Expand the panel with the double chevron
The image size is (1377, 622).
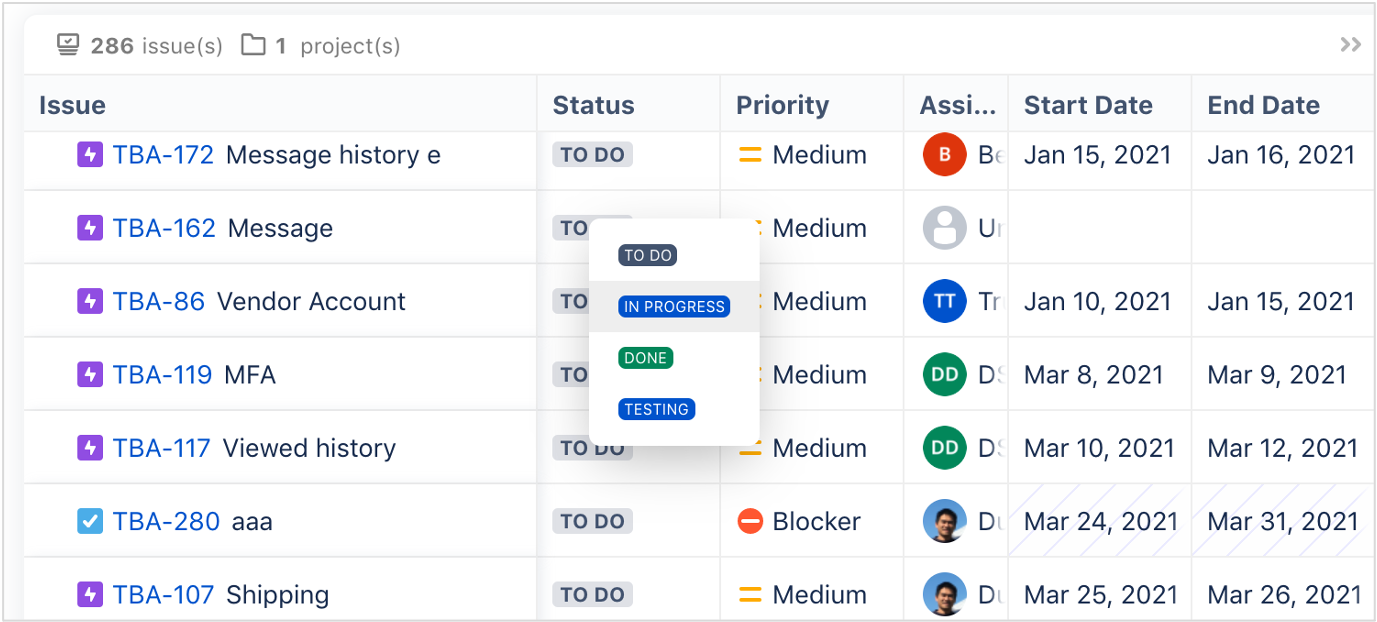click(x=1350, y=45)
